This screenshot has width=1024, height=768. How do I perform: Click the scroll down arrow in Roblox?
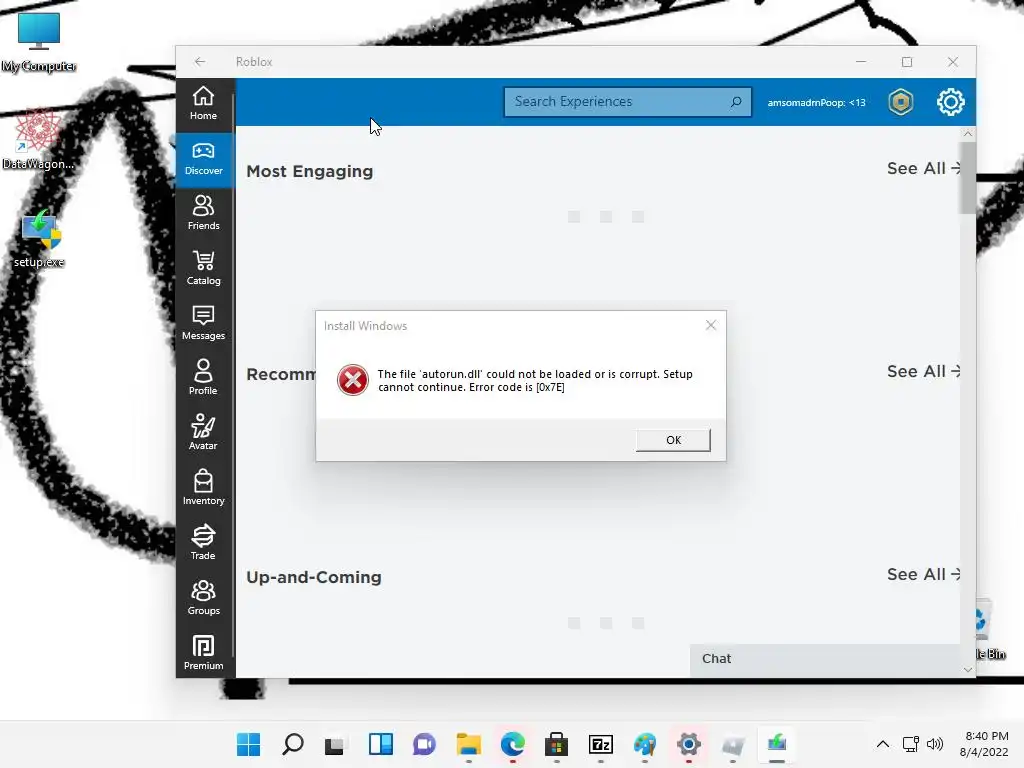(x=968, y=669)
